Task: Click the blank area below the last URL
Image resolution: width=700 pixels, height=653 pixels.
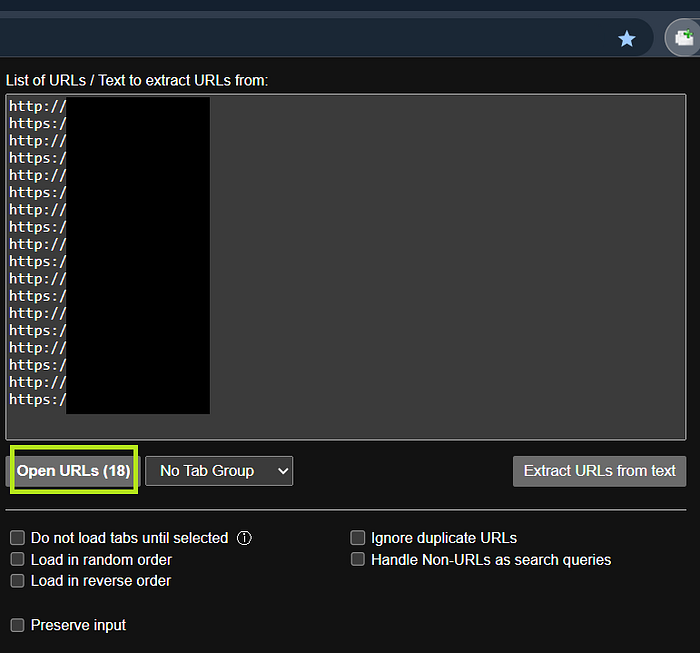Action: tap(346, 425)
